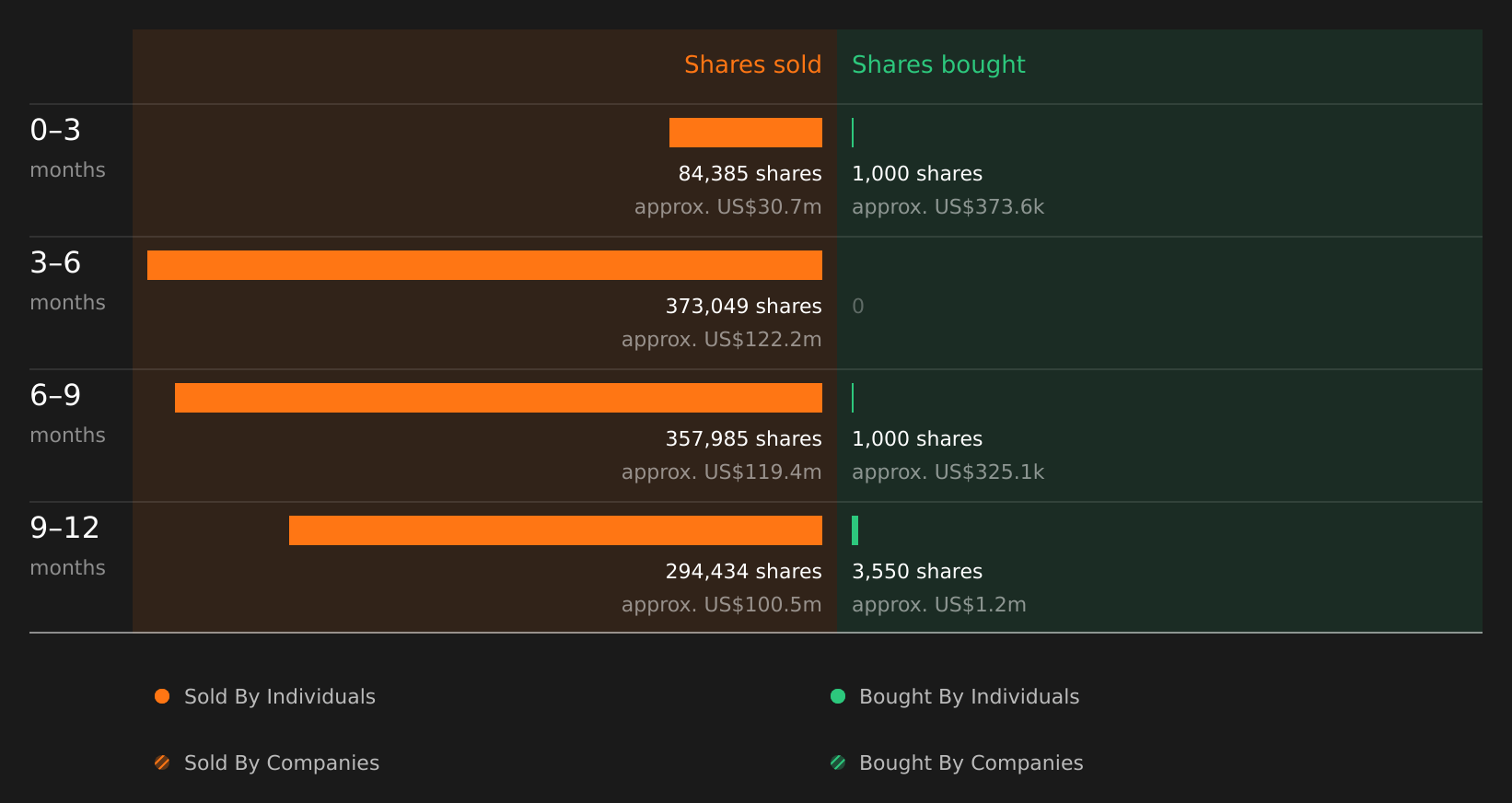Click the green Bought By Individuals legend dot
Screen dimensions: 1512x803
coord(838,696)
